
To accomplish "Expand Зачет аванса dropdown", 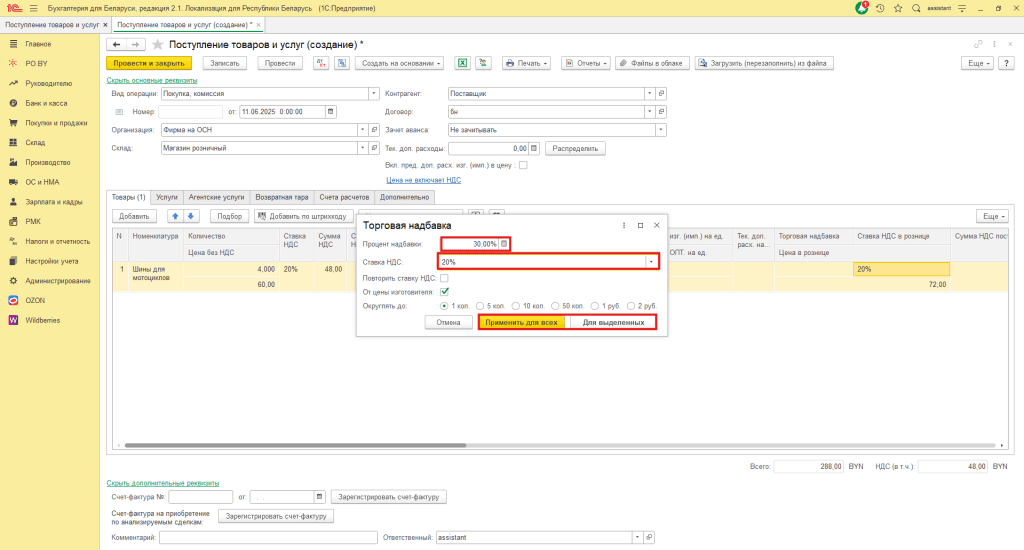I will 661,130.
